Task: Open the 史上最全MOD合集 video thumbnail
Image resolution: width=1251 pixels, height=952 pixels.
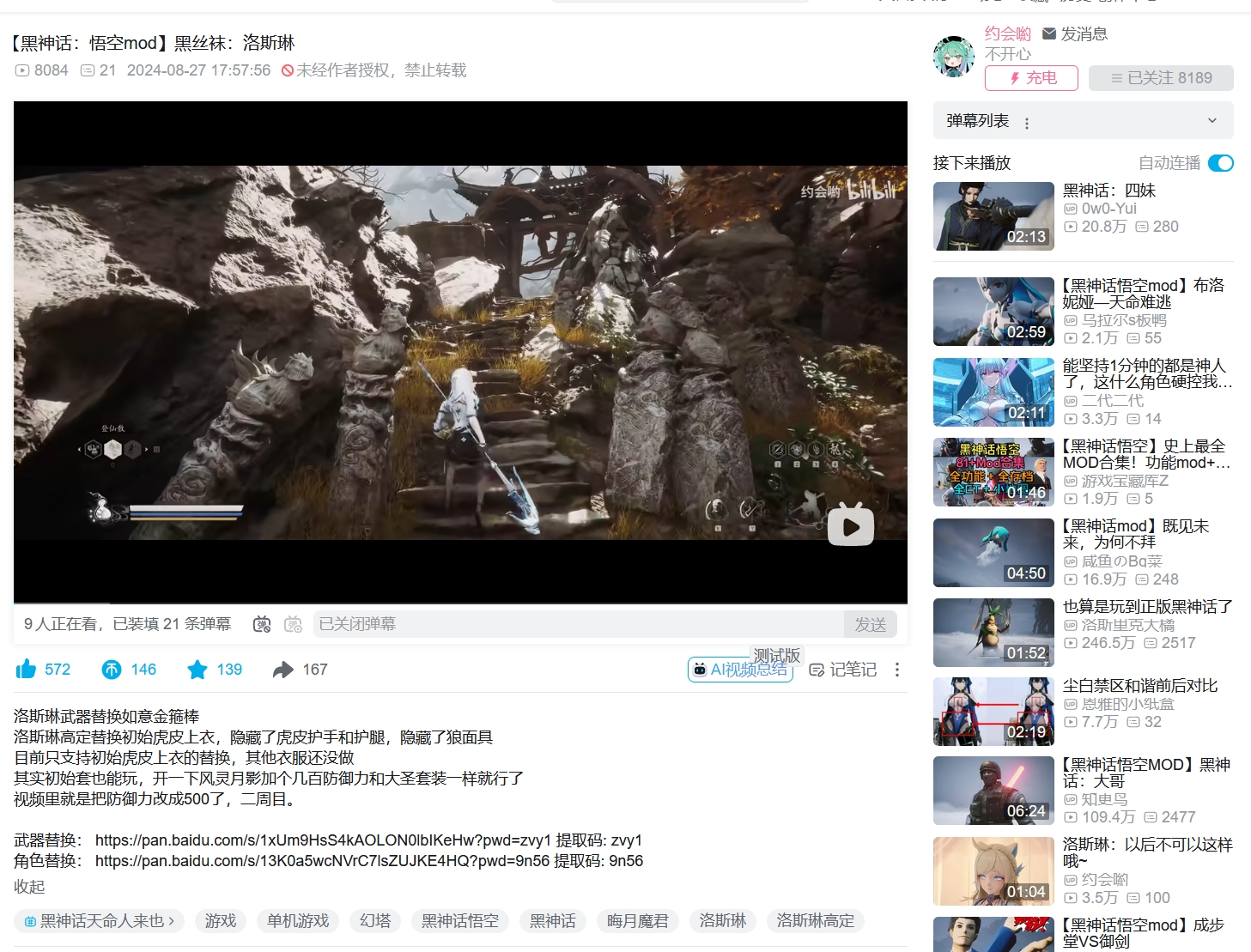Action: (x=993, y=472)
